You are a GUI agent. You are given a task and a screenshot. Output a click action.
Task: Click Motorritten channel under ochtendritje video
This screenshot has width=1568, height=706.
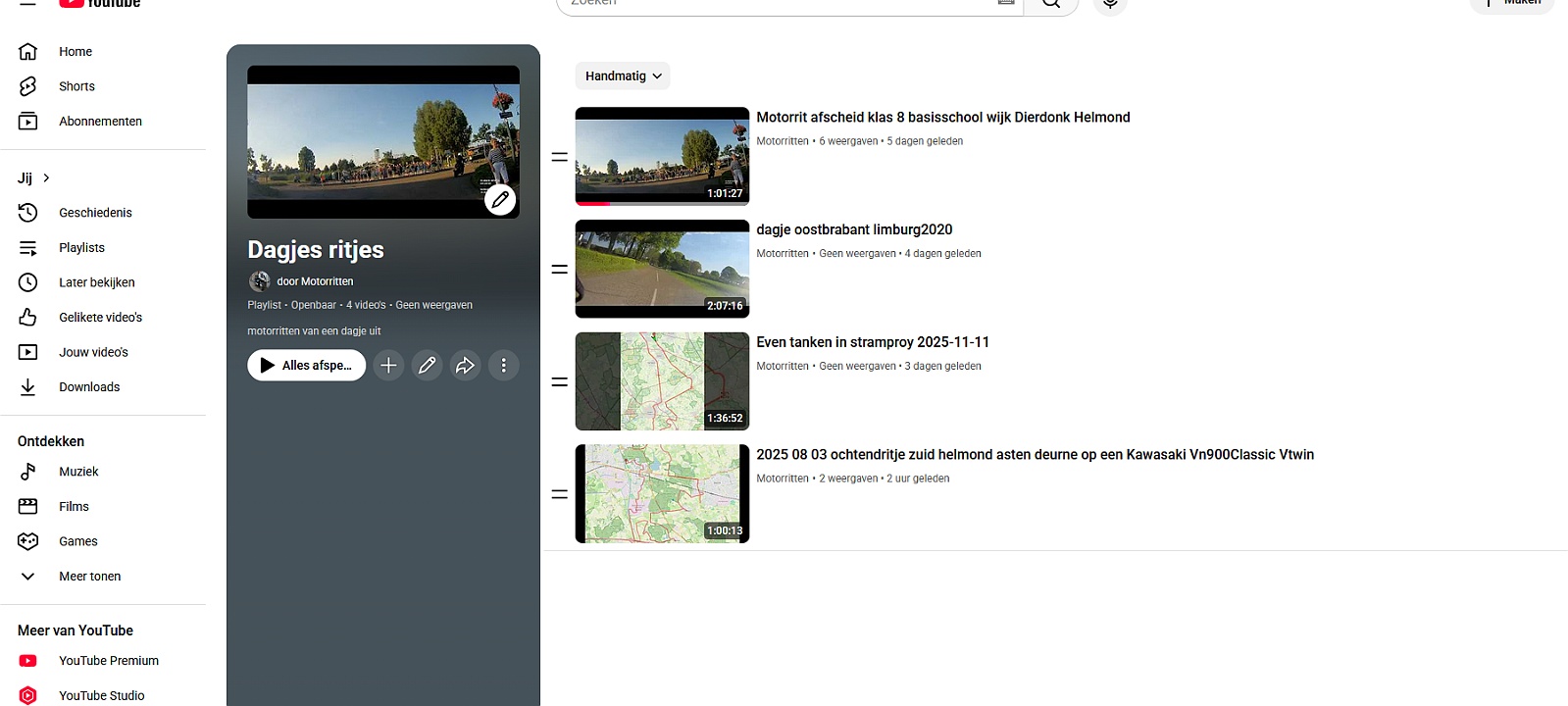click(x=783, y=479)
